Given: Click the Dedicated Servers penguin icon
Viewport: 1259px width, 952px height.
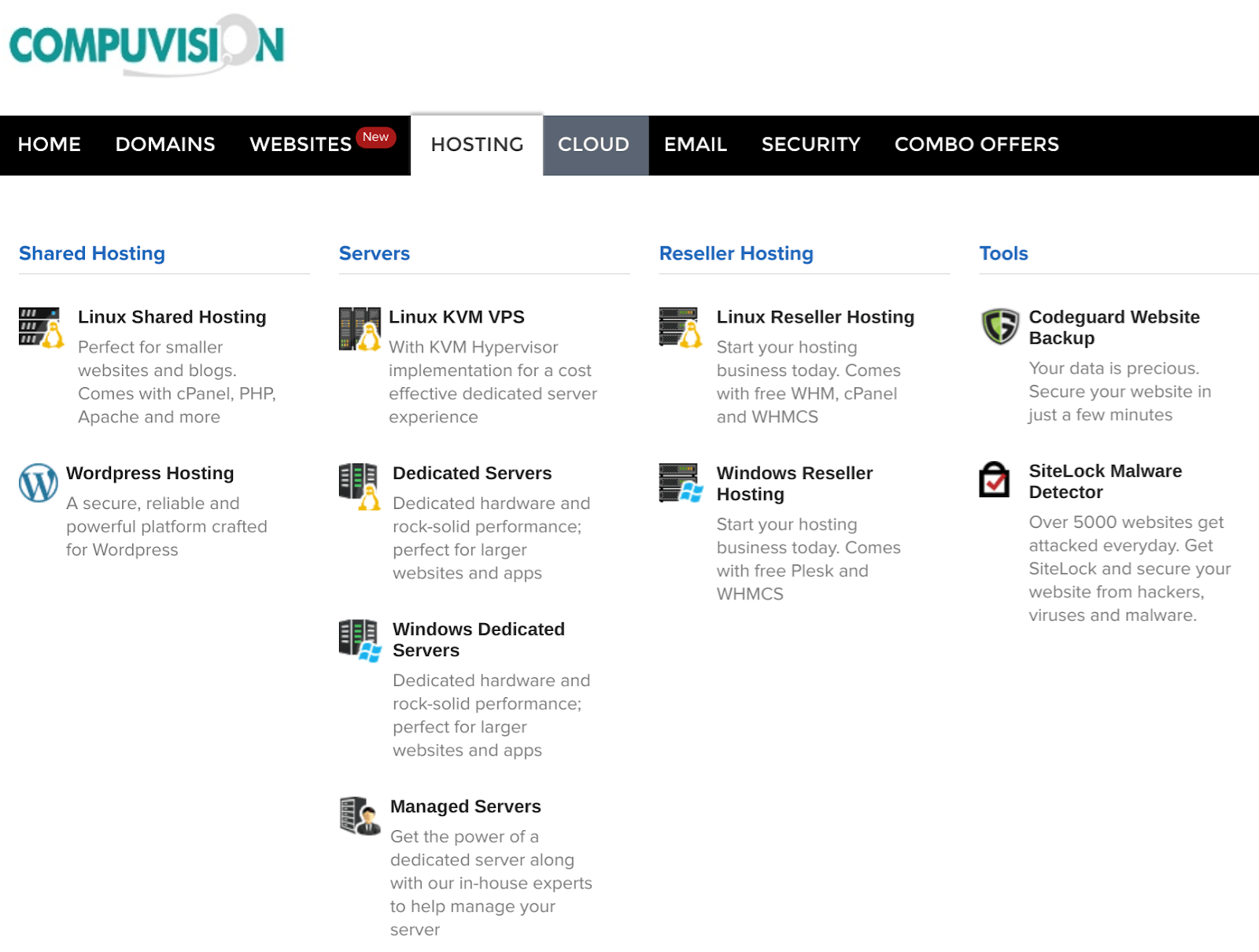Looking at the screenshot, I should click(x=360, y=486).
